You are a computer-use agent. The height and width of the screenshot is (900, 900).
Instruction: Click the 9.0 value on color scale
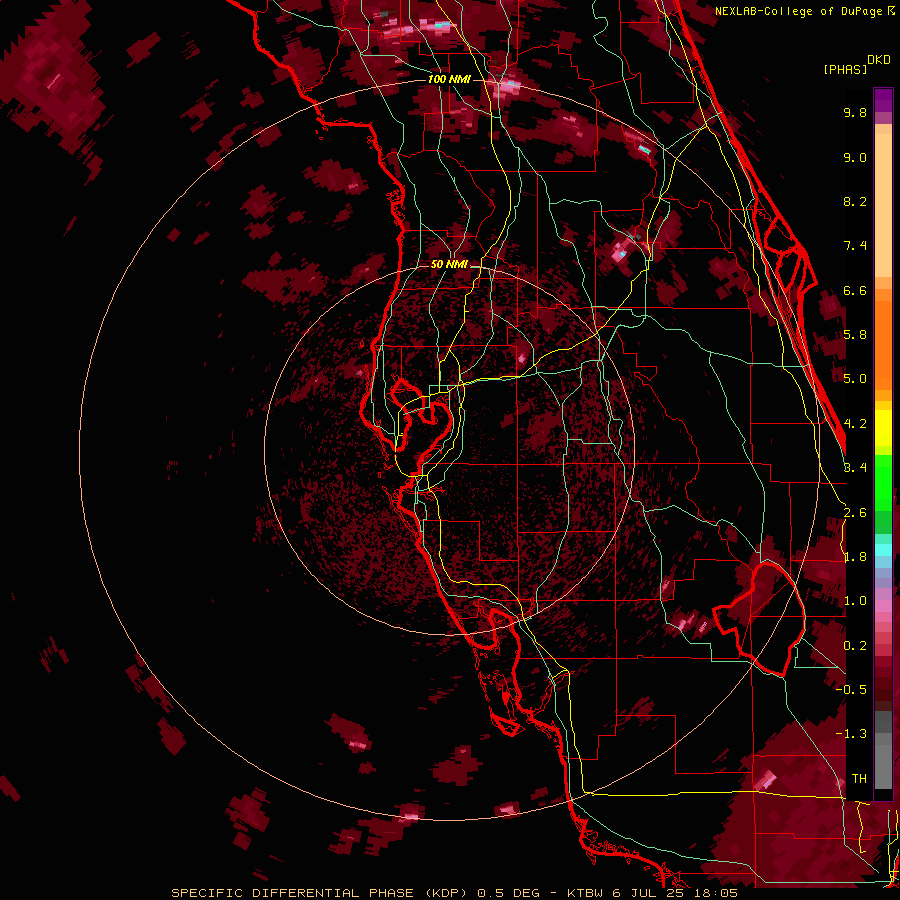click(x=855, y=157)
